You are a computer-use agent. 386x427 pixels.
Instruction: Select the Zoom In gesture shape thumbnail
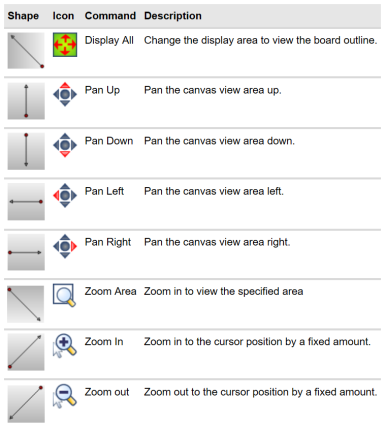point(26,352)
